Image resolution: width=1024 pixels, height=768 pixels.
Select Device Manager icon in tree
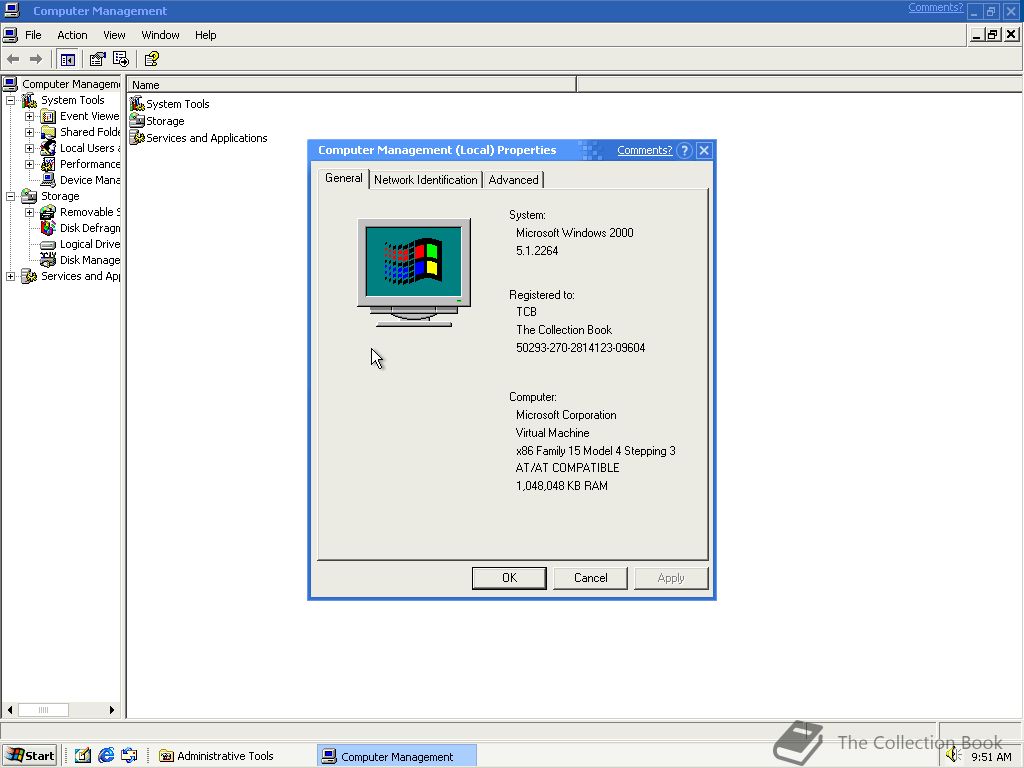pyautogui.click(x=48, y=180)
